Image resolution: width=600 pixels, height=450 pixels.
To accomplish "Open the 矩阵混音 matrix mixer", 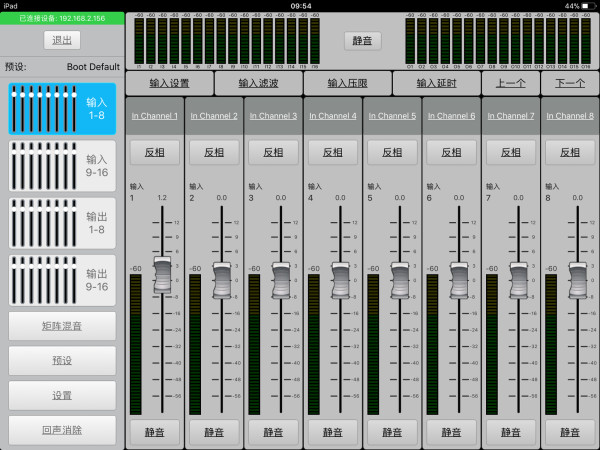I will 62,325.
